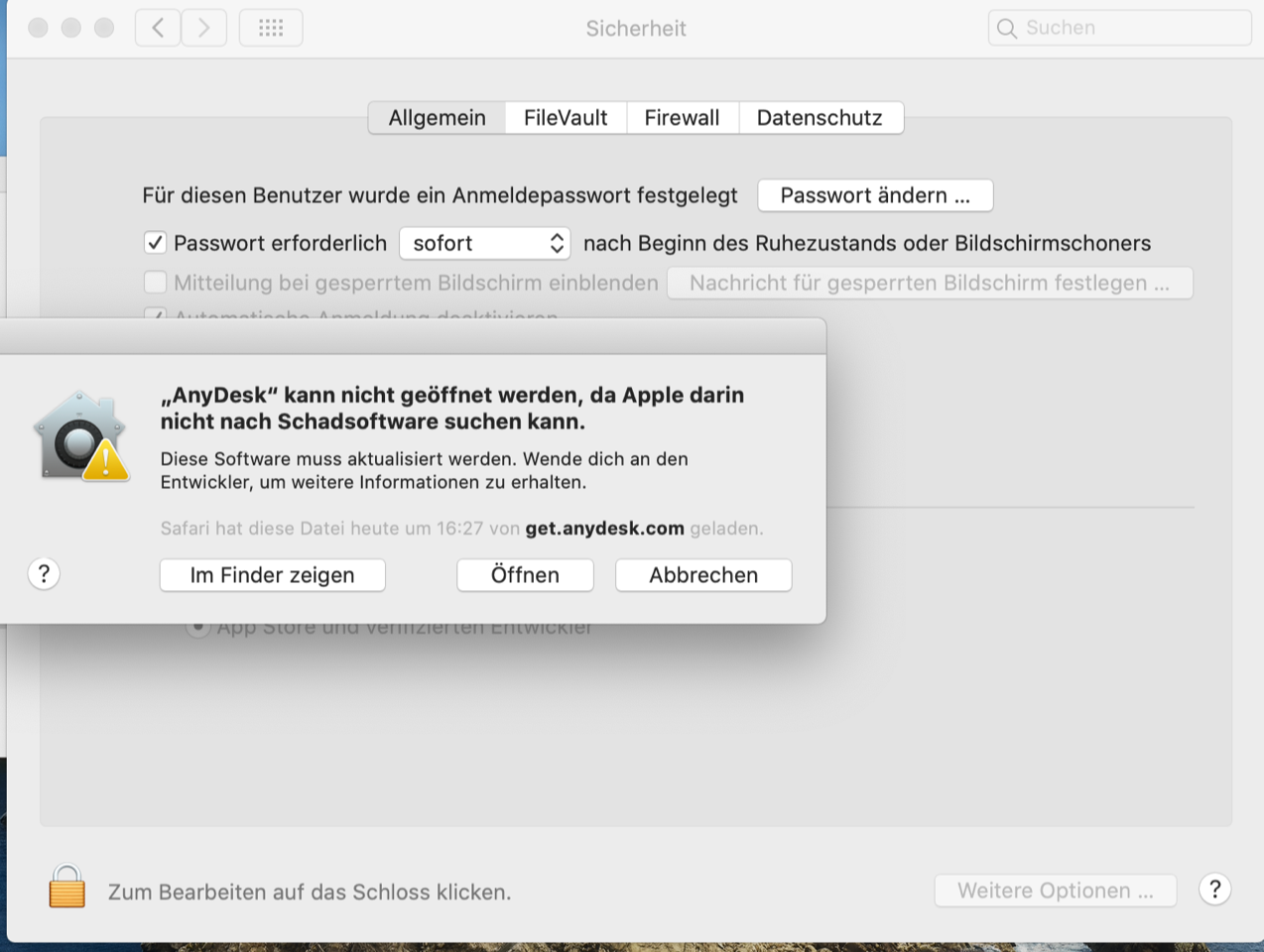Click the Weitere Optionen button
Image resolution: width=1264 pixels, height=952 pixels.
[x=1056, y=891]
